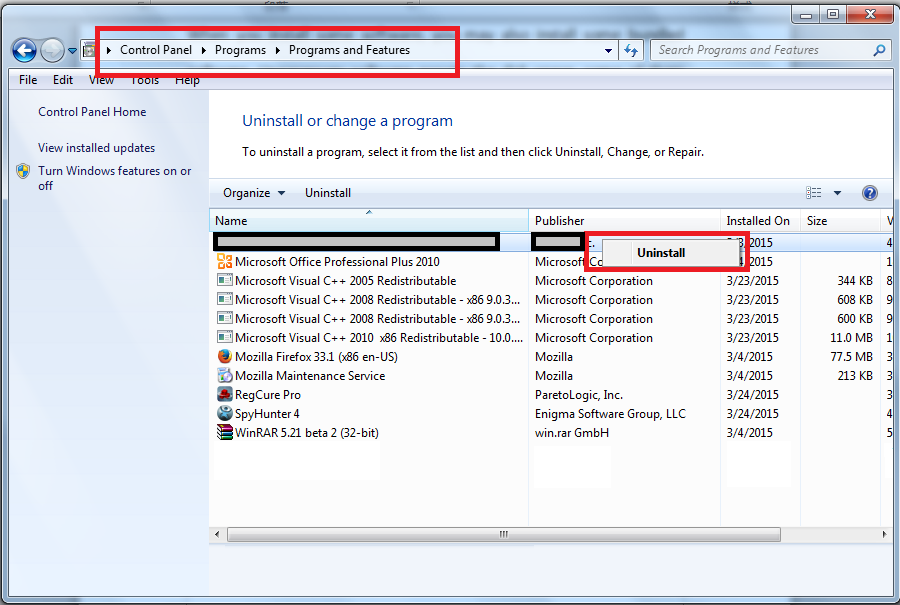
Task: Sort by the Size column header
Action: pyautogui.click(x=840, y=220)
